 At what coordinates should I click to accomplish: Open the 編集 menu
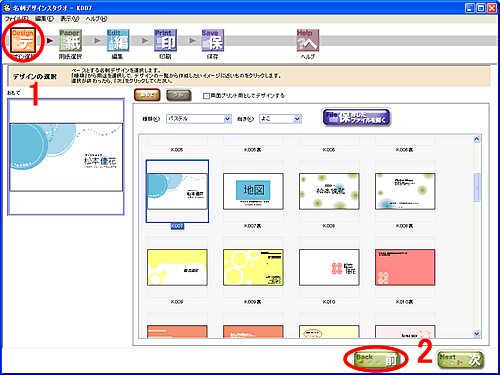[44, 19]
